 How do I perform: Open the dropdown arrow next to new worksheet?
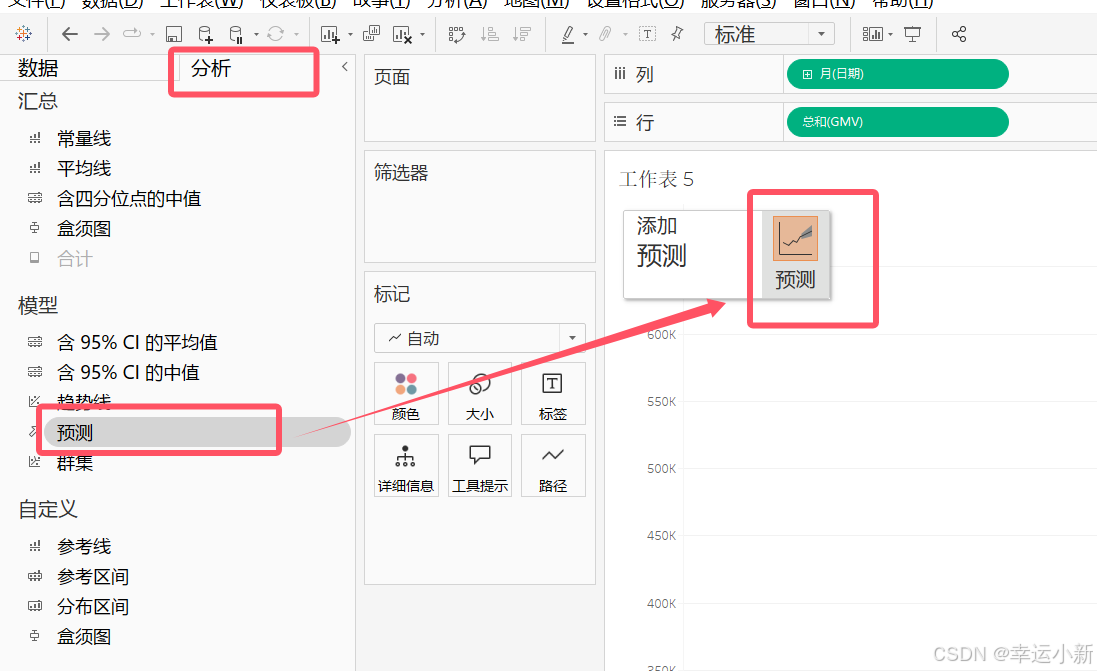[351, 34]
